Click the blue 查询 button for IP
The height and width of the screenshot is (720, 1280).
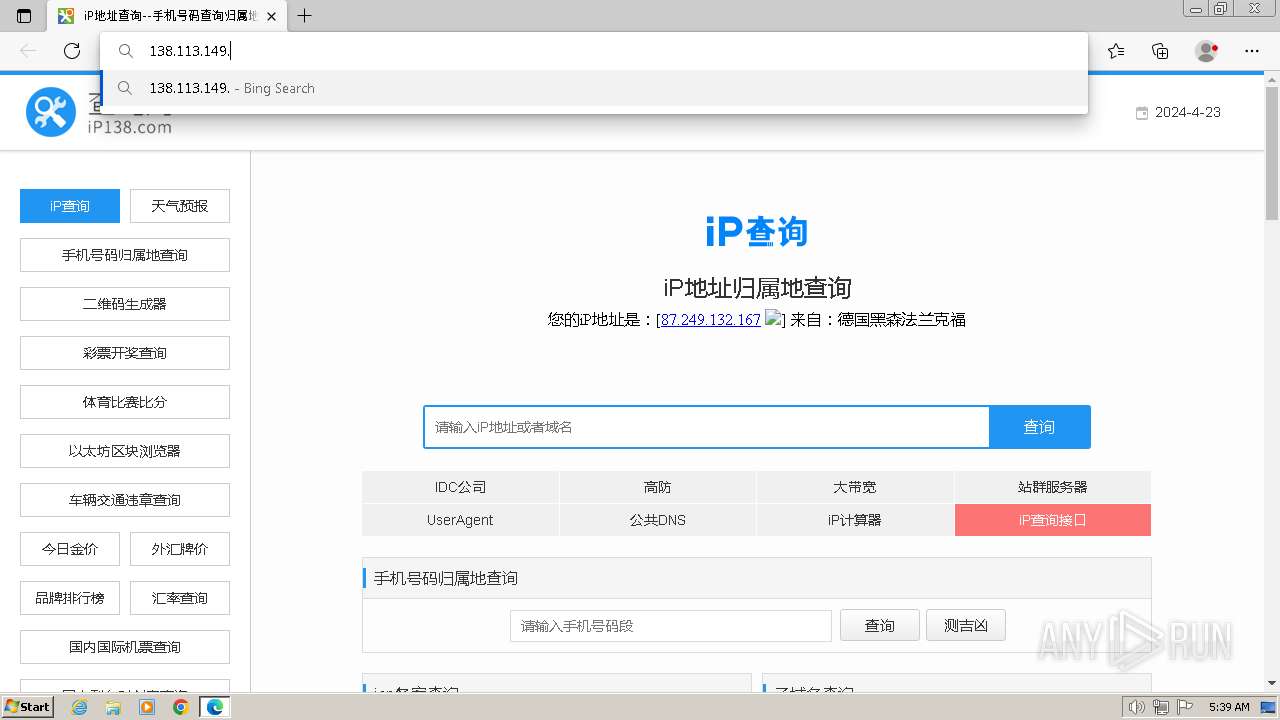tap(1039, 427)
